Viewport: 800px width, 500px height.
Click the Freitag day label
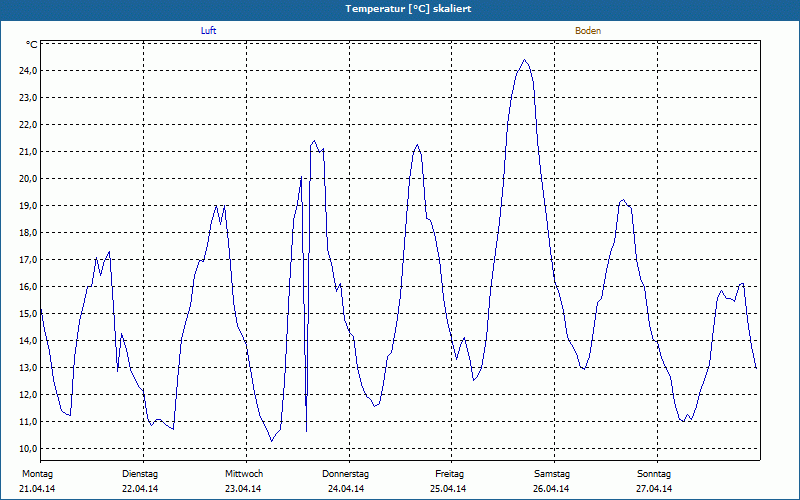point(449,474)
